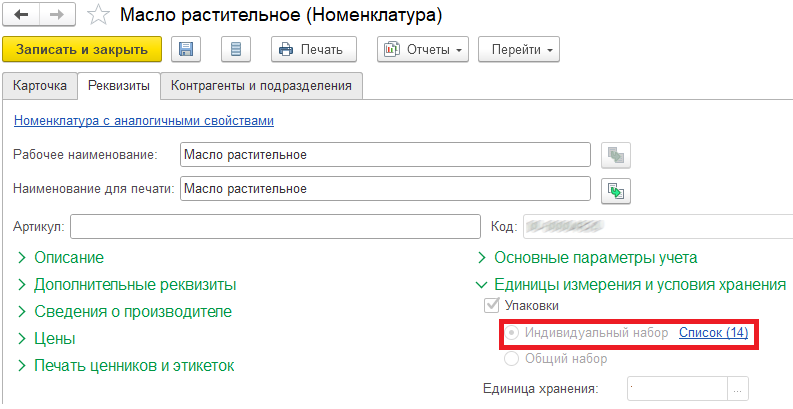Click the forward navigation arrow
This screenshot has height=409, width=793.
[57, 16]
